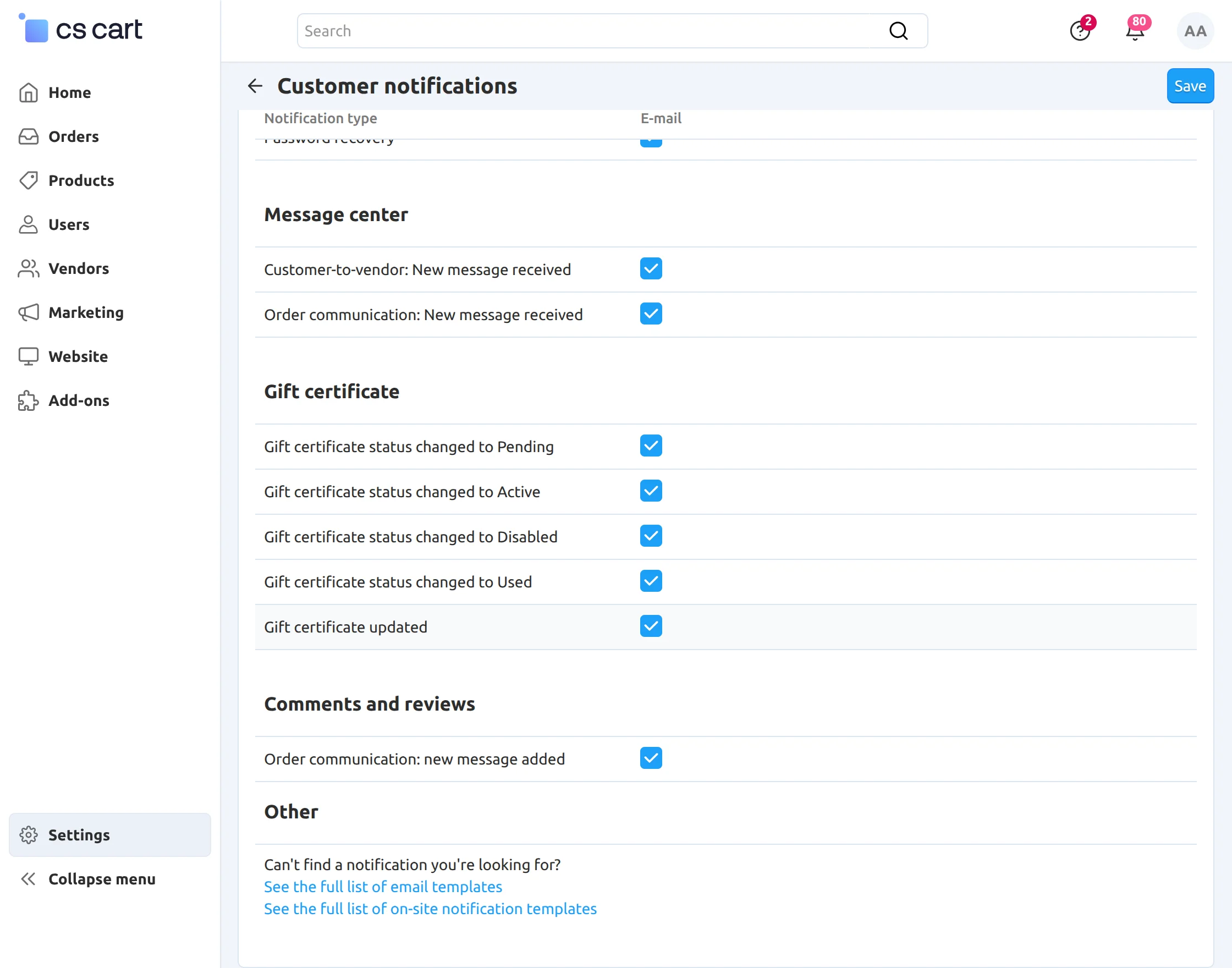Open the Vendors menu item

click(x=110, y=268)
